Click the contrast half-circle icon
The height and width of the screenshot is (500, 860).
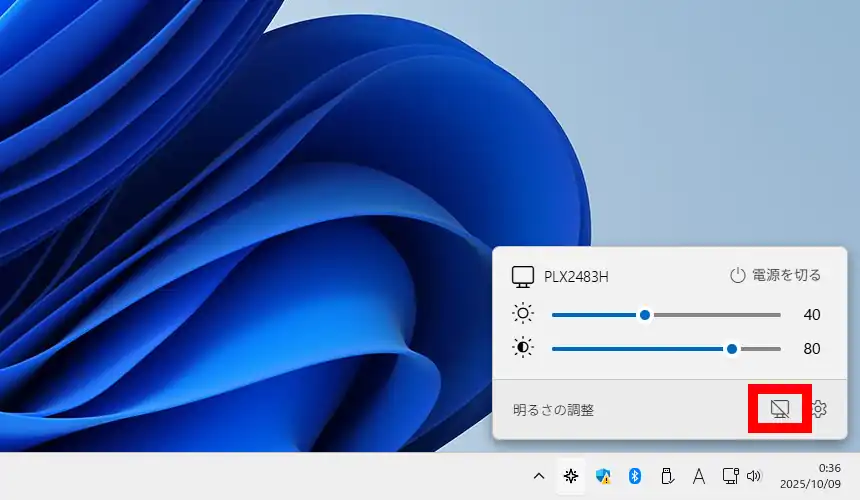click(523, 348)
